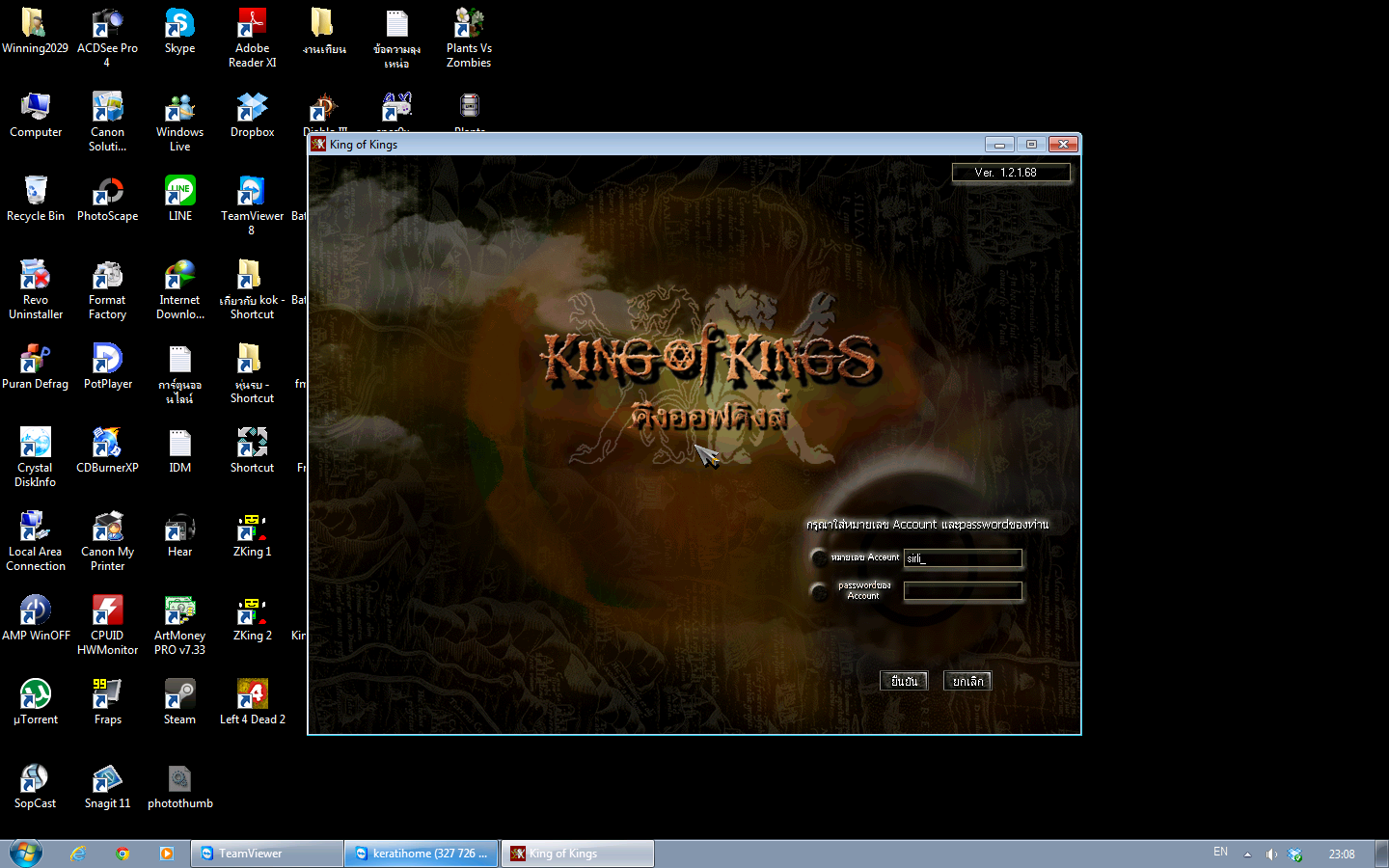Screen dimensions: 1389x868
Task: Launch Format Factory icon
Action: coord(107,289)
